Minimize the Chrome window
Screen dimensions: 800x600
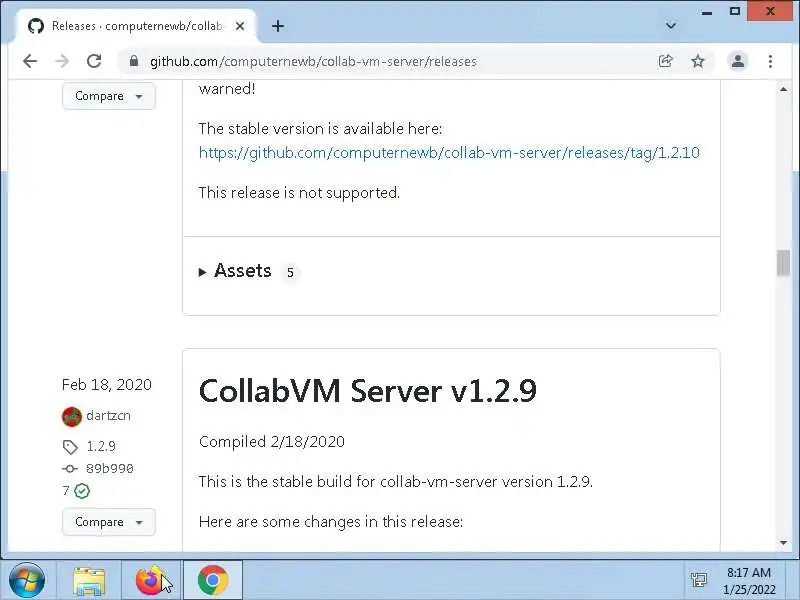(x=707, y=12)
